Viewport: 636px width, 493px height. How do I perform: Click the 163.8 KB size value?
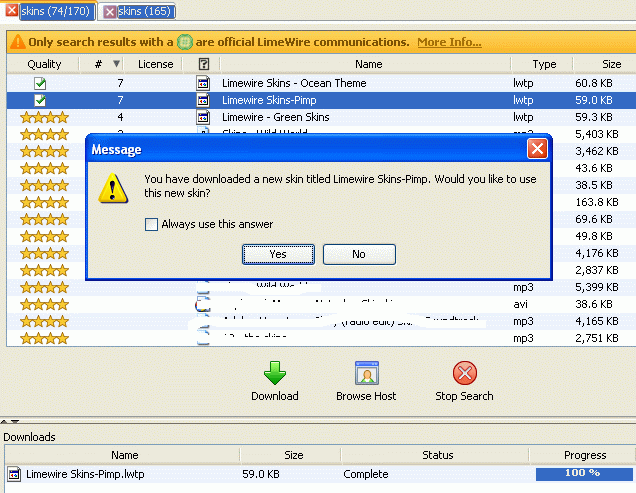click(597, 202)
